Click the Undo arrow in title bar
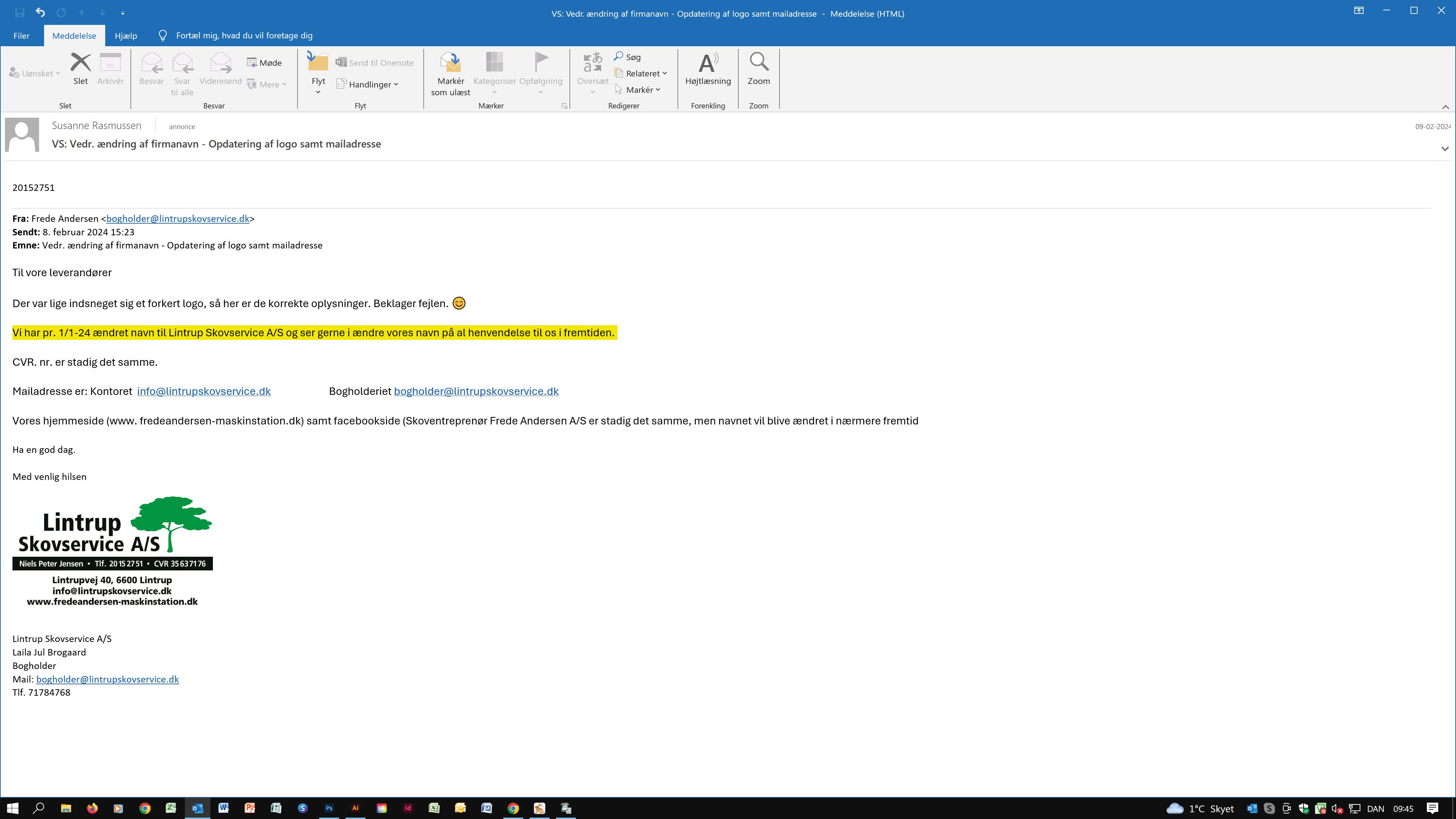 pyautogui.click(x=40, y=12)
